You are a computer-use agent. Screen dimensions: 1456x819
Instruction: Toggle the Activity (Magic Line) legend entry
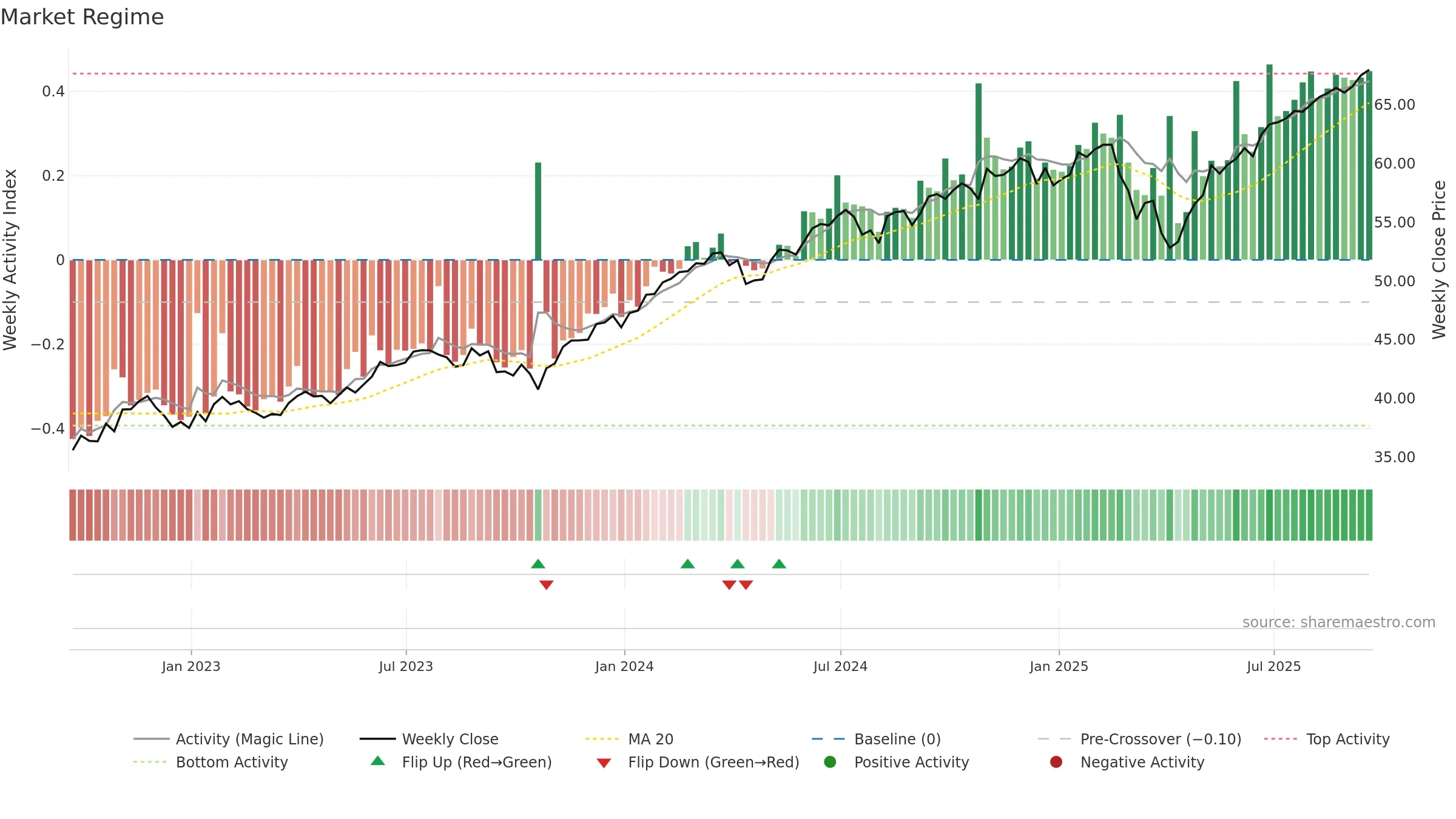(229, 739)
